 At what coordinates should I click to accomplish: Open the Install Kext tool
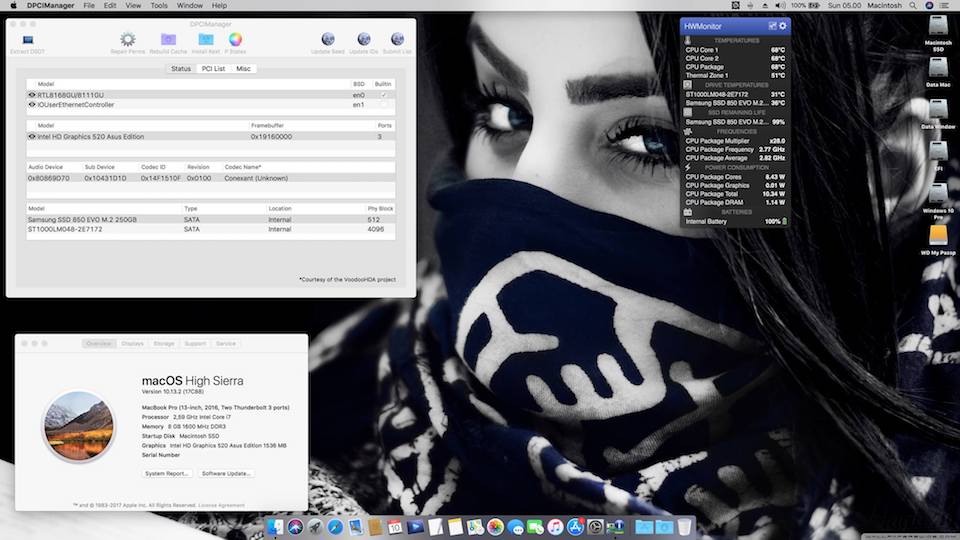point(206,40)
